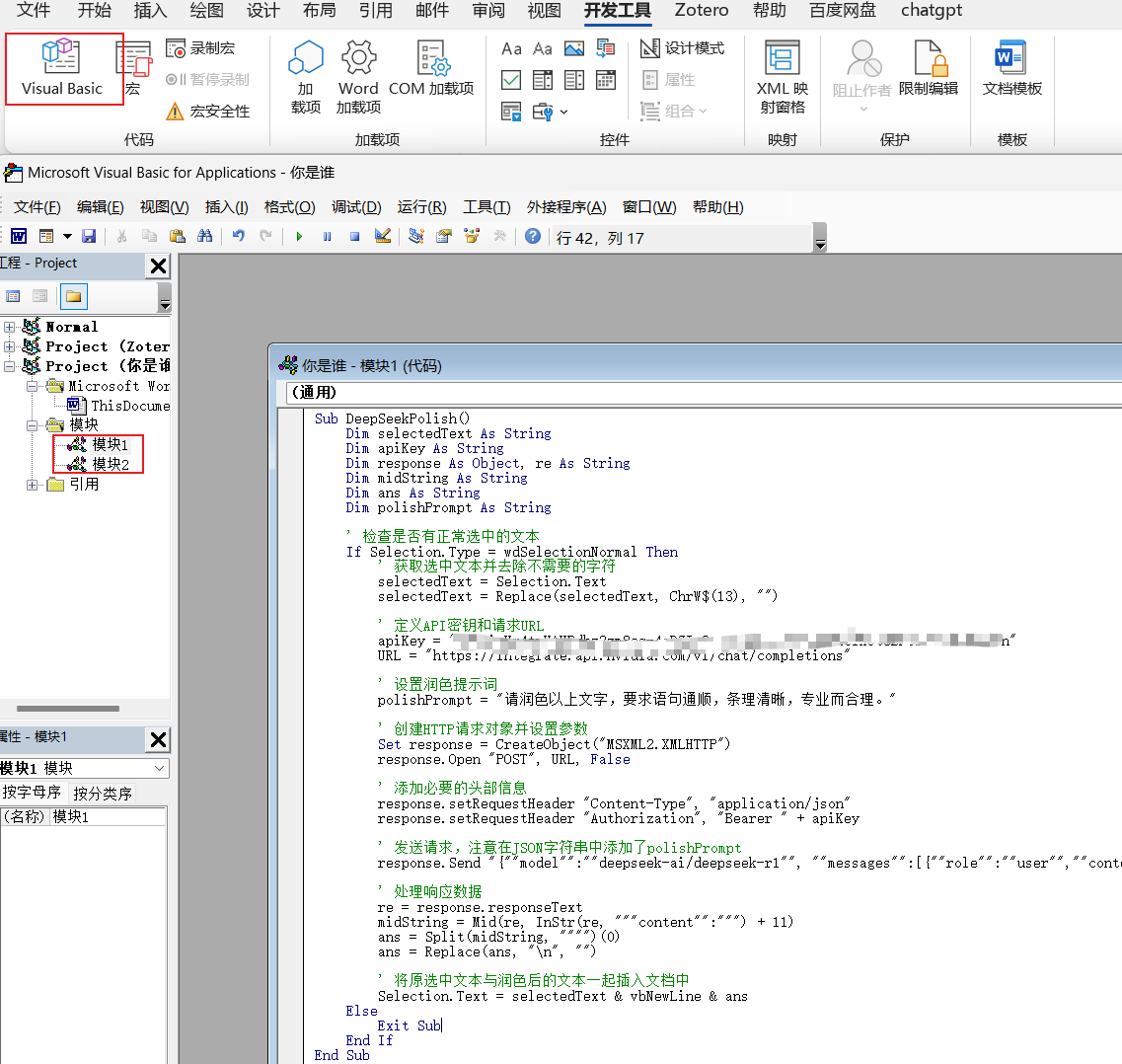Click the Find binoculars icon
Viewport: 1122px width, 1064px height.
pyautogui.click(x=204, y=236)
